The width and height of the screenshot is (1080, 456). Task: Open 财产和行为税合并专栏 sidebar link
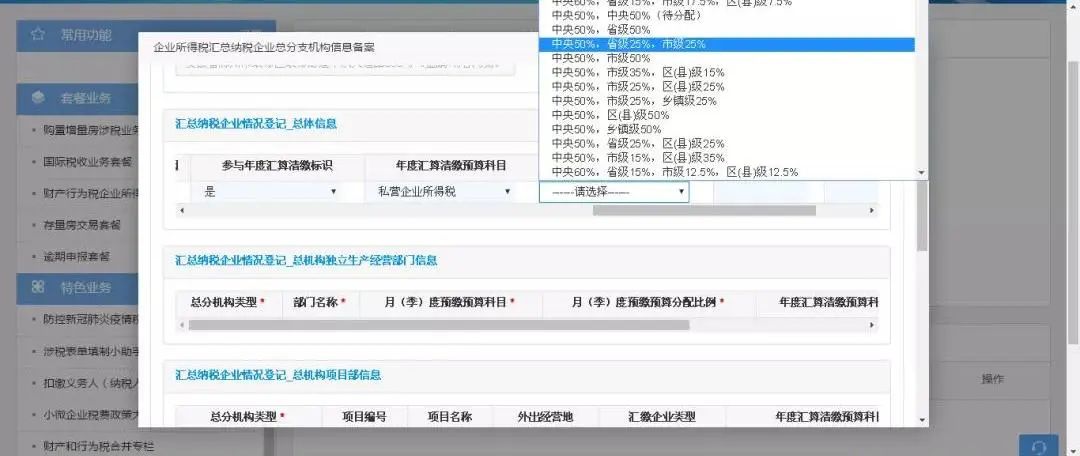(x=98, y=446)
